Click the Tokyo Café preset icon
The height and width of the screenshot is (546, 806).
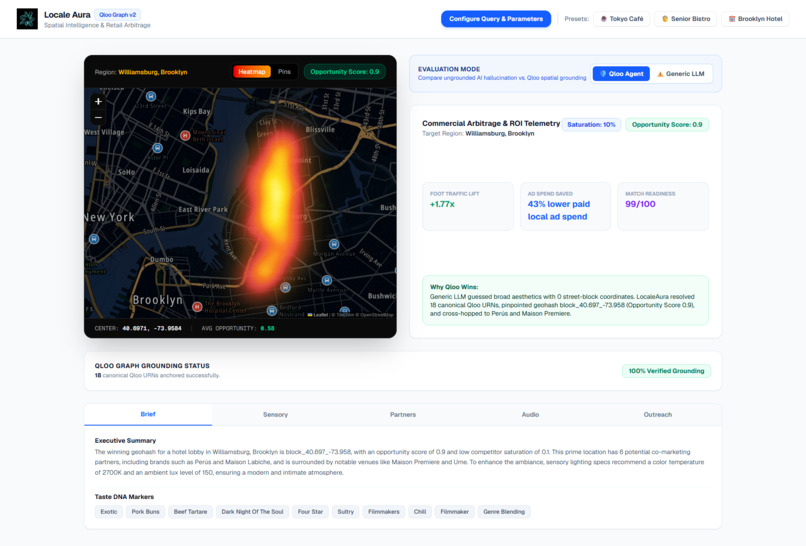pyautogui.click(x=603, y=19)
